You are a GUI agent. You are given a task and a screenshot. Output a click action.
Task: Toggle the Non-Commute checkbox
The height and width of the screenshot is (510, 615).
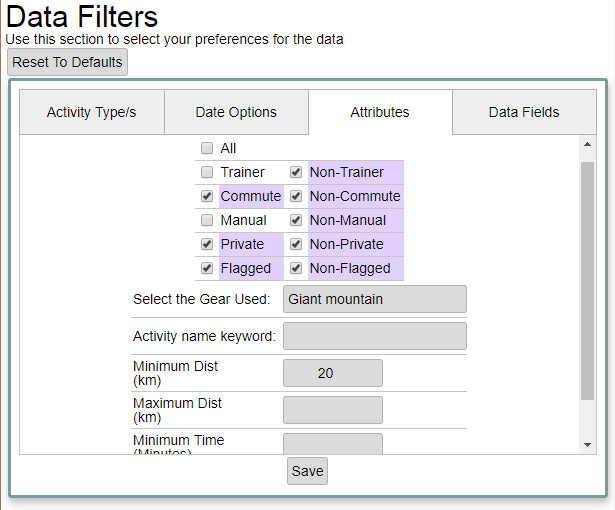pyautogui.click(x=296, y=196)
